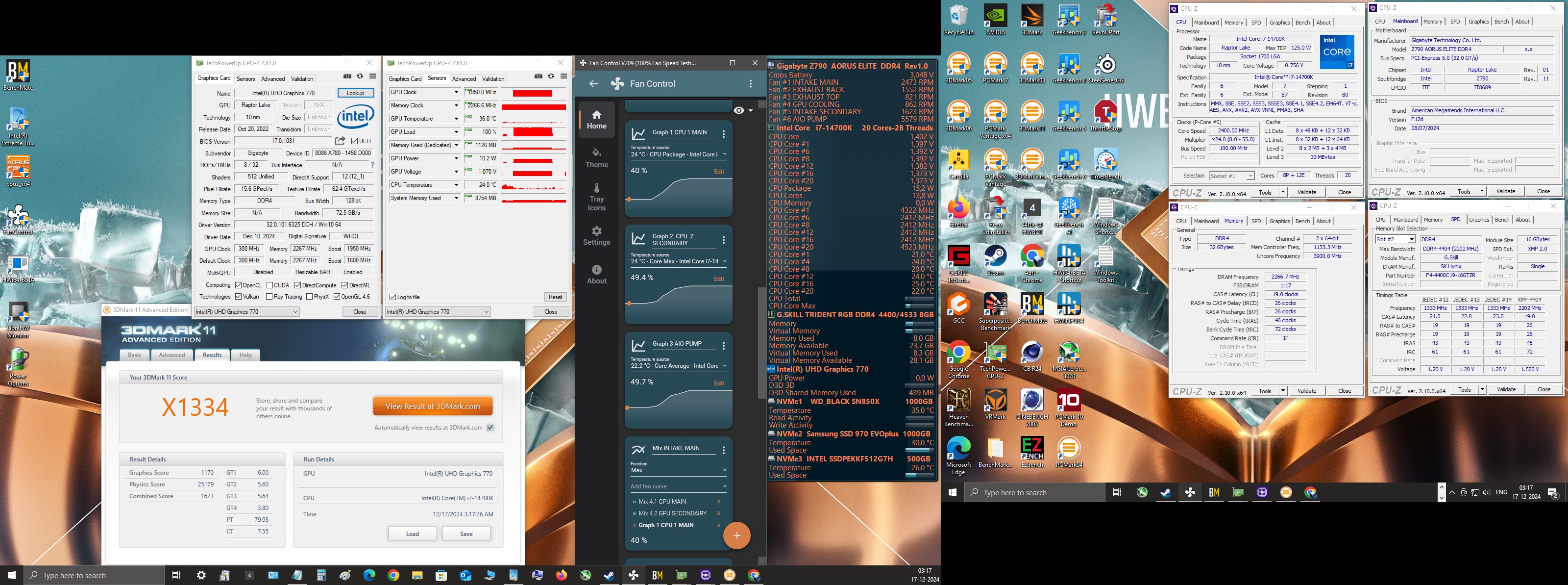Open Tray Icons section in Fan Control
Image resolution: width=1568 pixels, height=585 pixels.
coord(596,197)
